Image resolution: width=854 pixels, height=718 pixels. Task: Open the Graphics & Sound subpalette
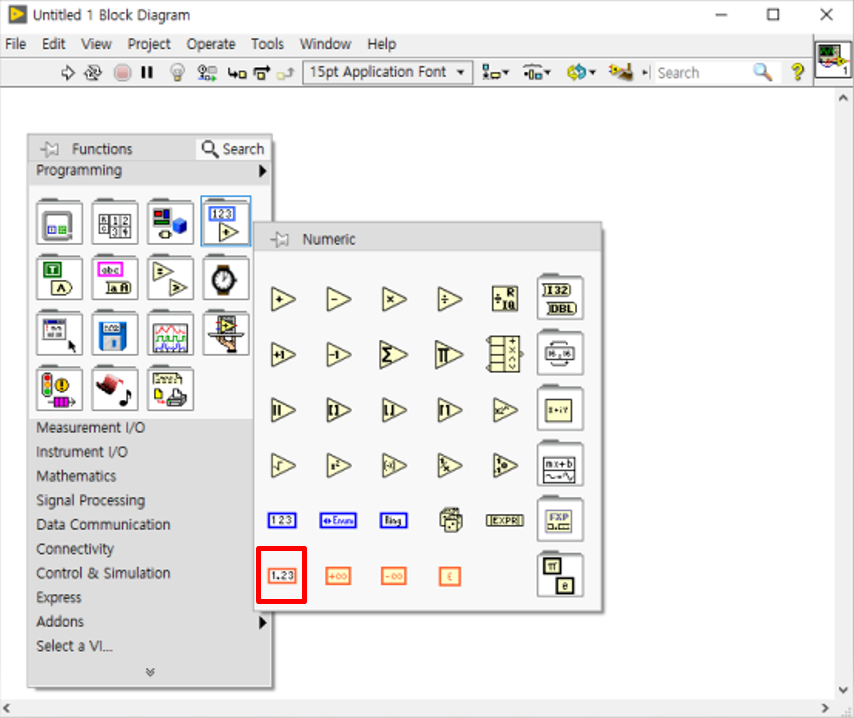tap(115, 388)
